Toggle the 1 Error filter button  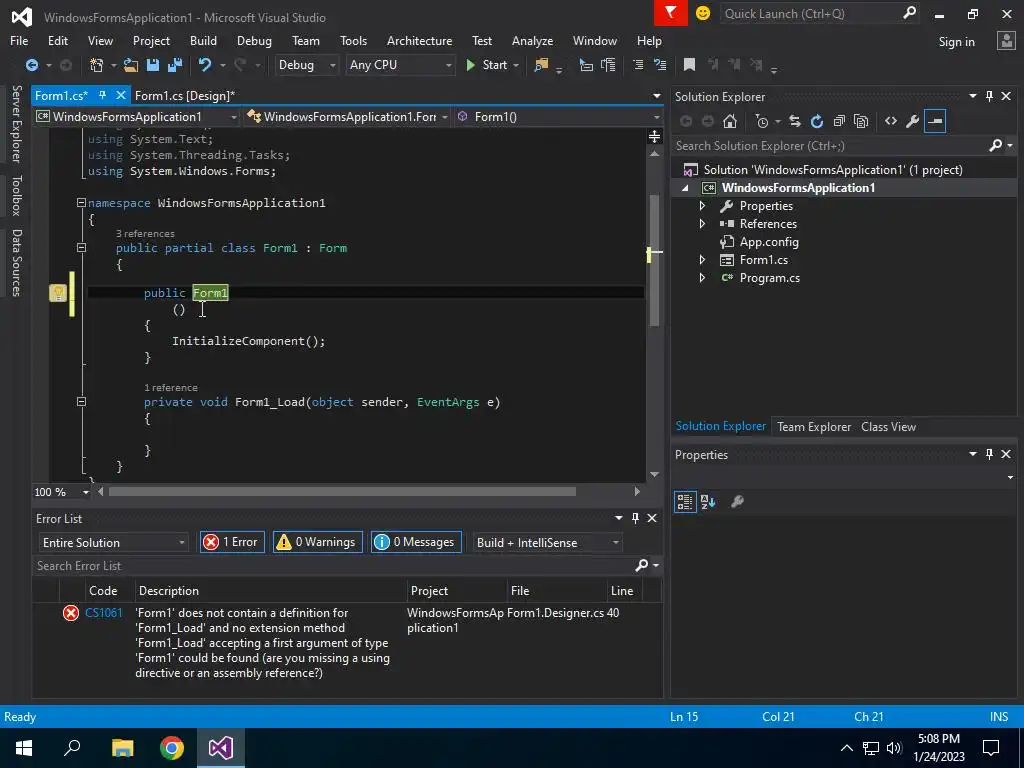(x=232, y=542)
